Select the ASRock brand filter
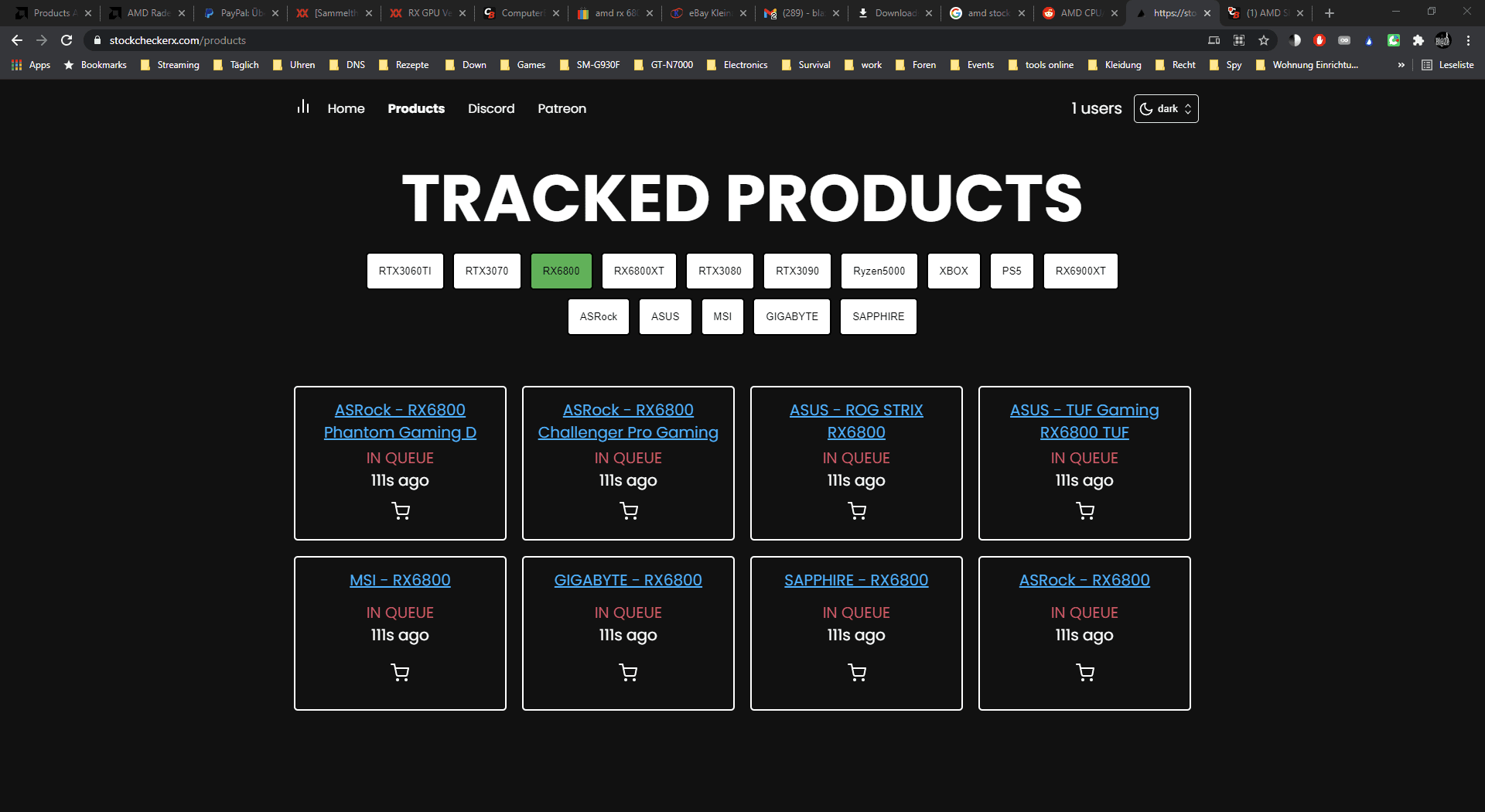 pyautogui.click(x=599, y=316)
